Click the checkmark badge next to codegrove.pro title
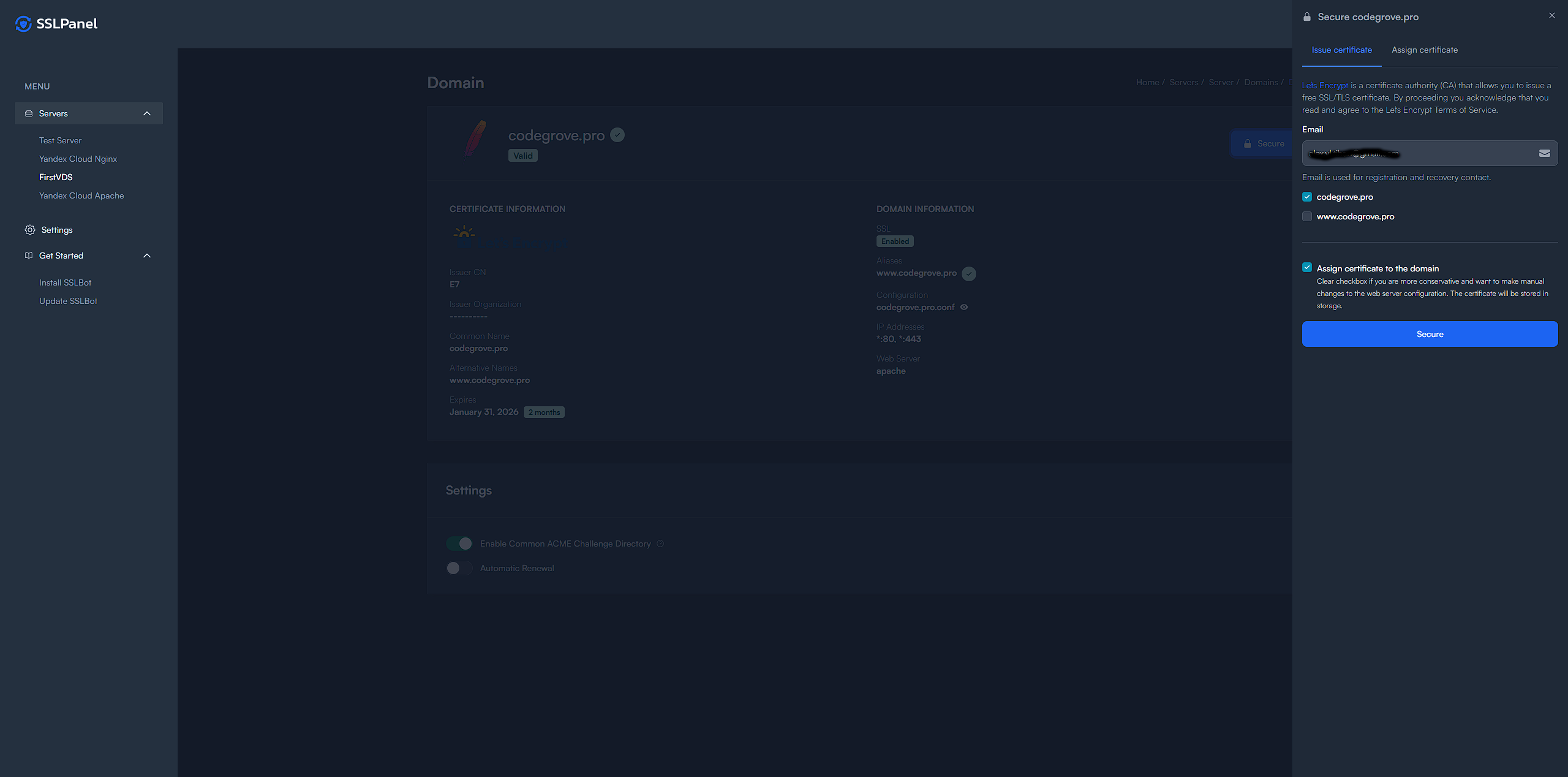The width and height of the screenshot is (1568, 777). (617, 135)
